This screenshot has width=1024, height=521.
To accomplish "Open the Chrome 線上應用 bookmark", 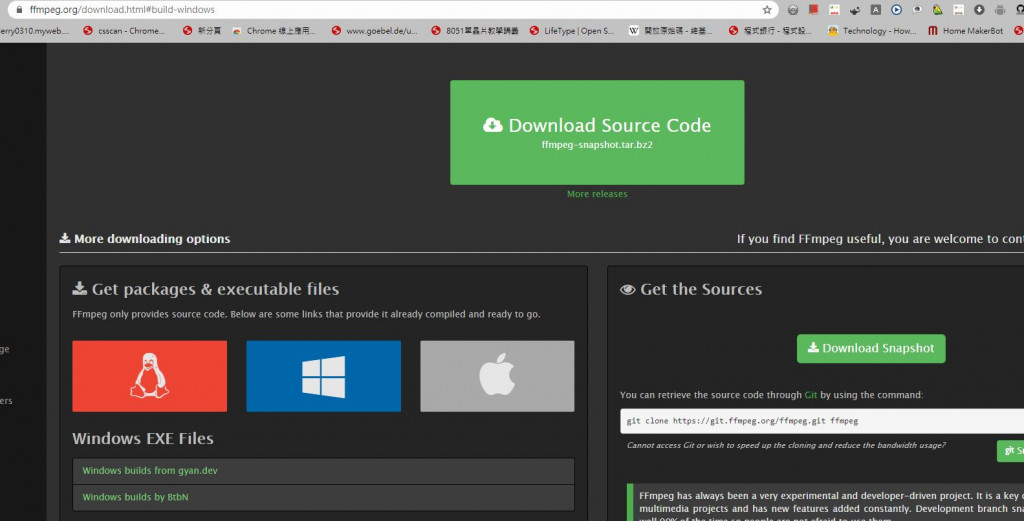I will 274,31.
